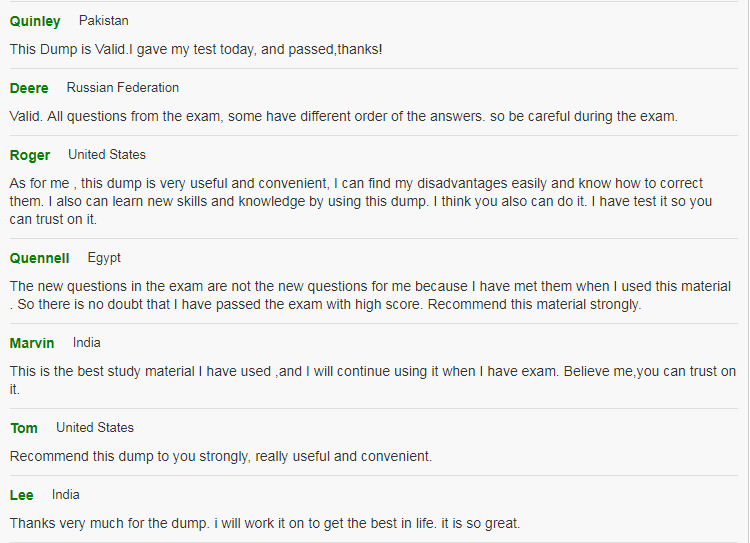The width and height of the screenshot is (750, 543).
Task: Select the Egypt country label
Action: click(x=104, y=258)
